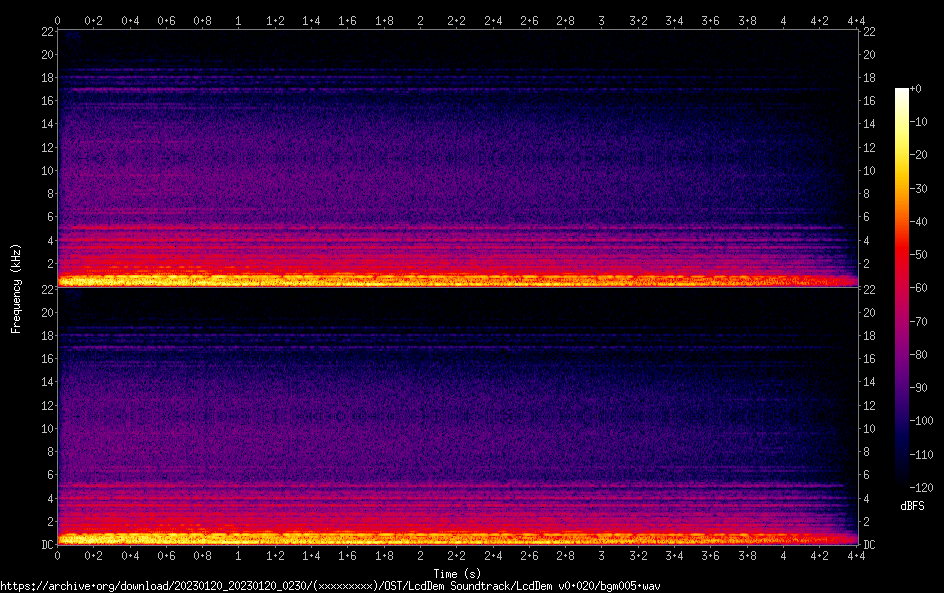This screenshot has height=593, width=944.
Task: Click the dBFS label under the color scale
Action: [x=912, y=506]
